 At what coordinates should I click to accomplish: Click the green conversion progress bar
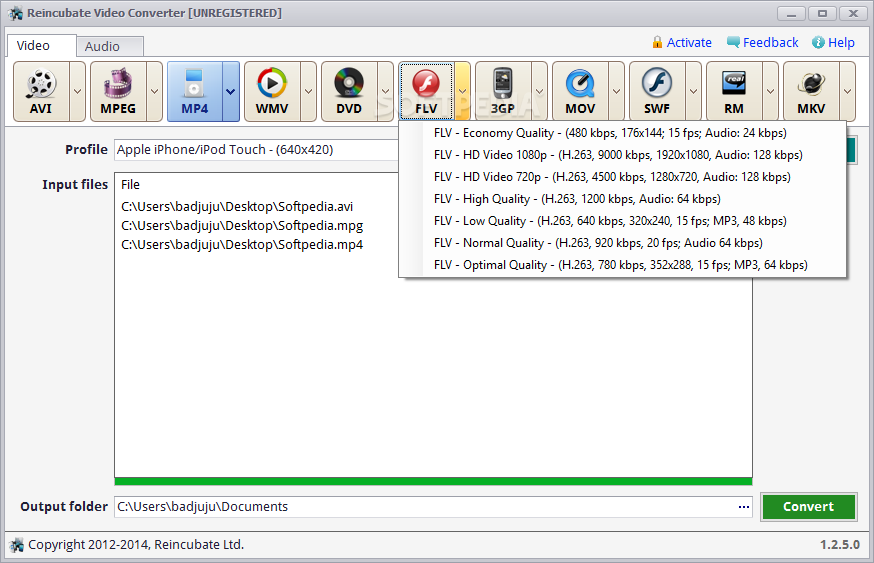pos(433,481)
